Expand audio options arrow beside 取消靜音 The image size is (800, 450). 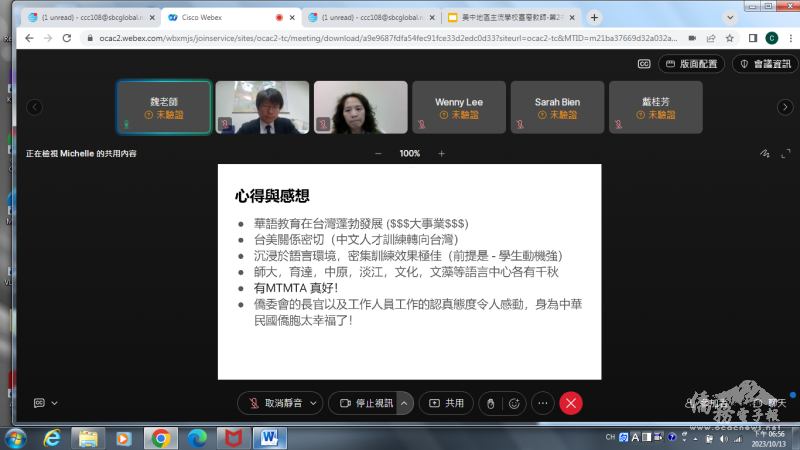pos(314,403)
